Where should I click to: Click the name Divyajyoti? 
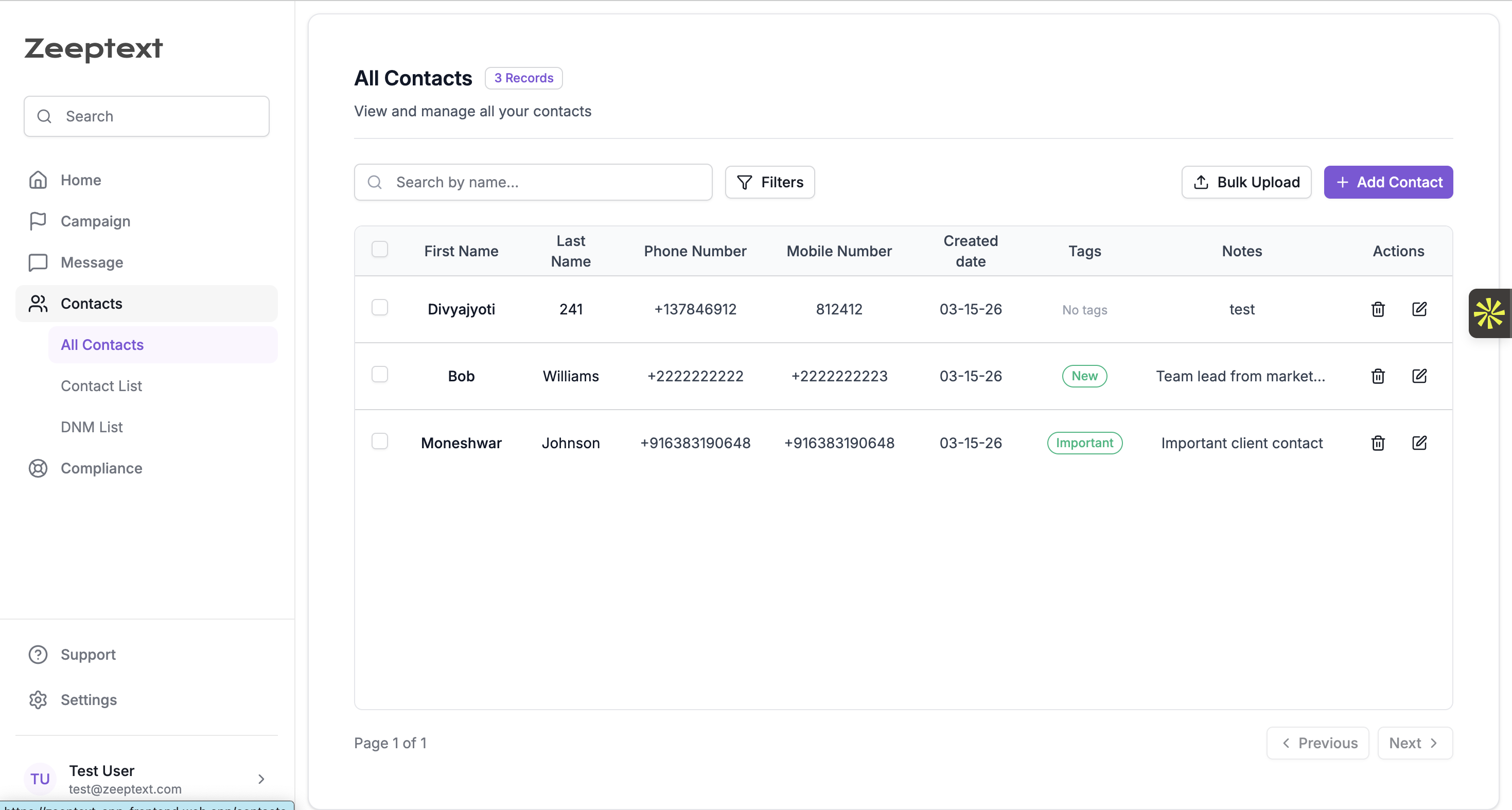(461, 309)
